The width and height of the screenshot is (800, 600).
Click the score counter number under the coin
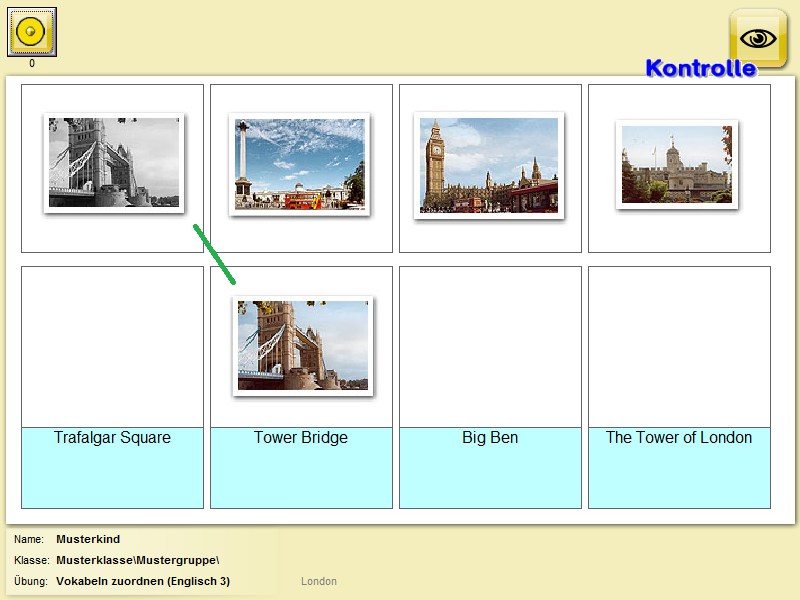pyautogui.click(x=32, y=64)
